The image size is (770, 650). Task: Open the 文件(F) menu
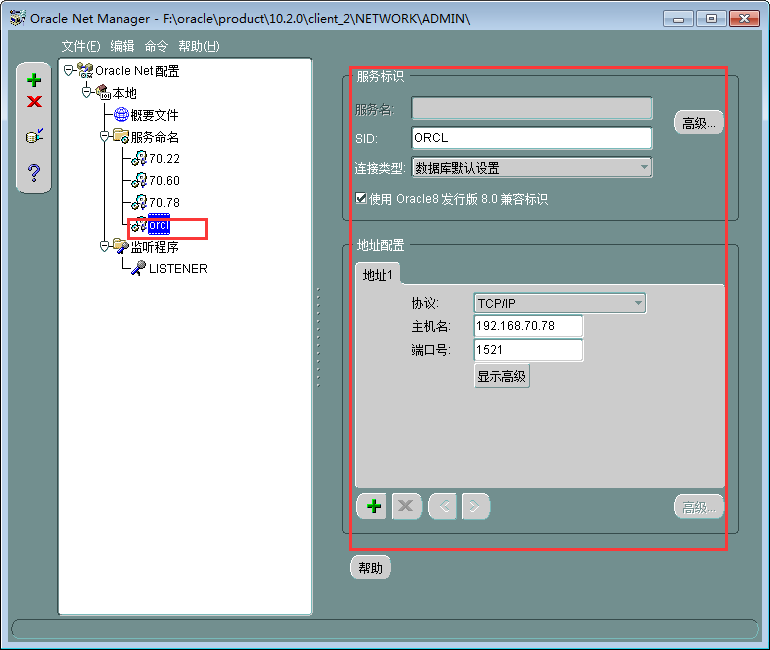coord(81,46)
